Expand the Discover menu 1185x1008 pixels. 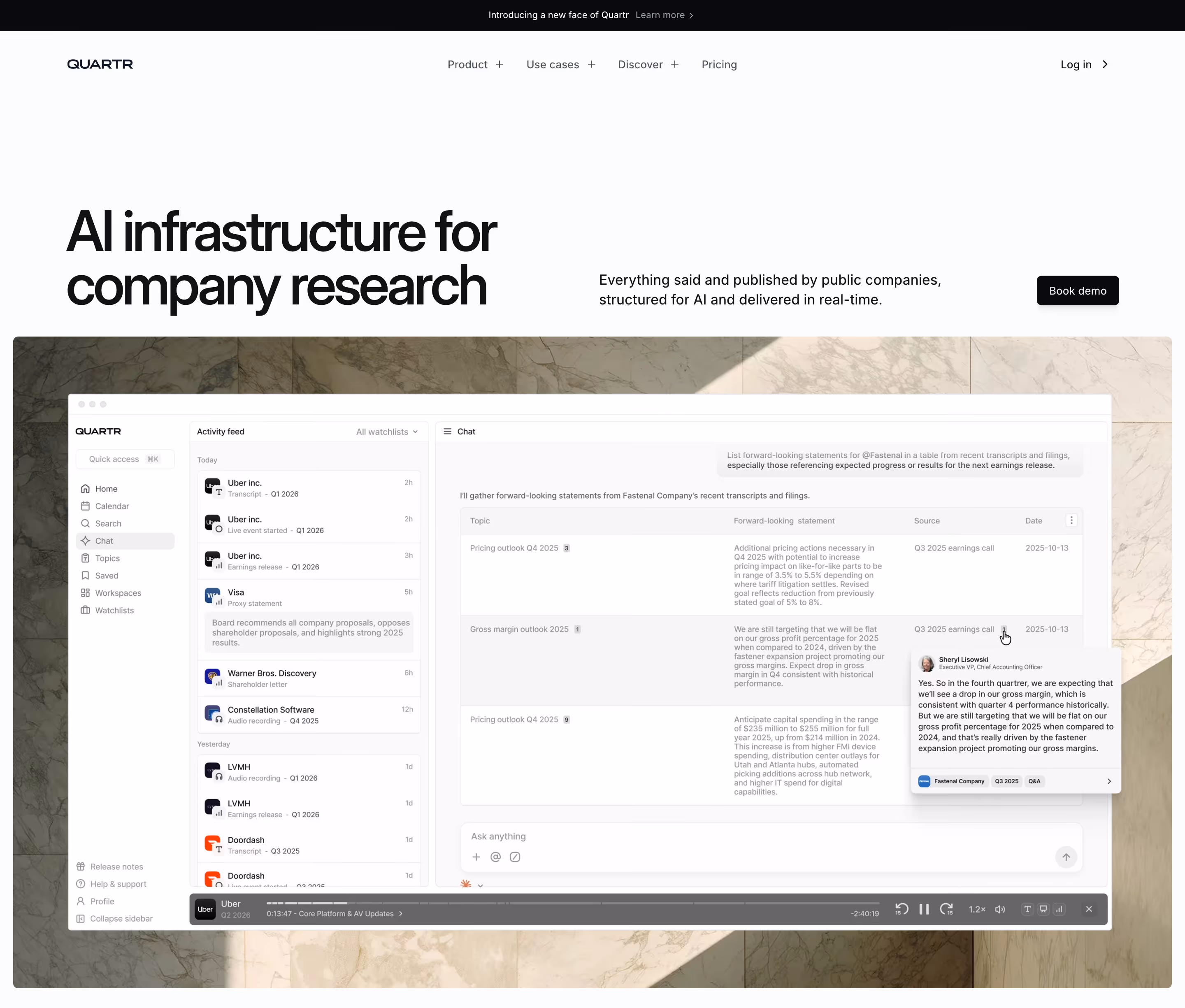648,65
